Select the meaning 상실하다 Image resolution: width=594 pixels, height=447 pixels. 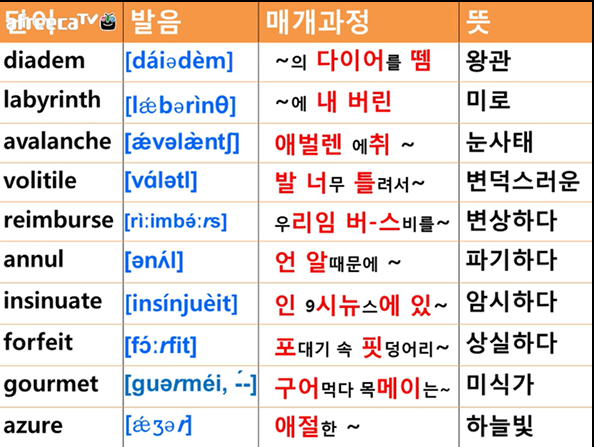511,343
